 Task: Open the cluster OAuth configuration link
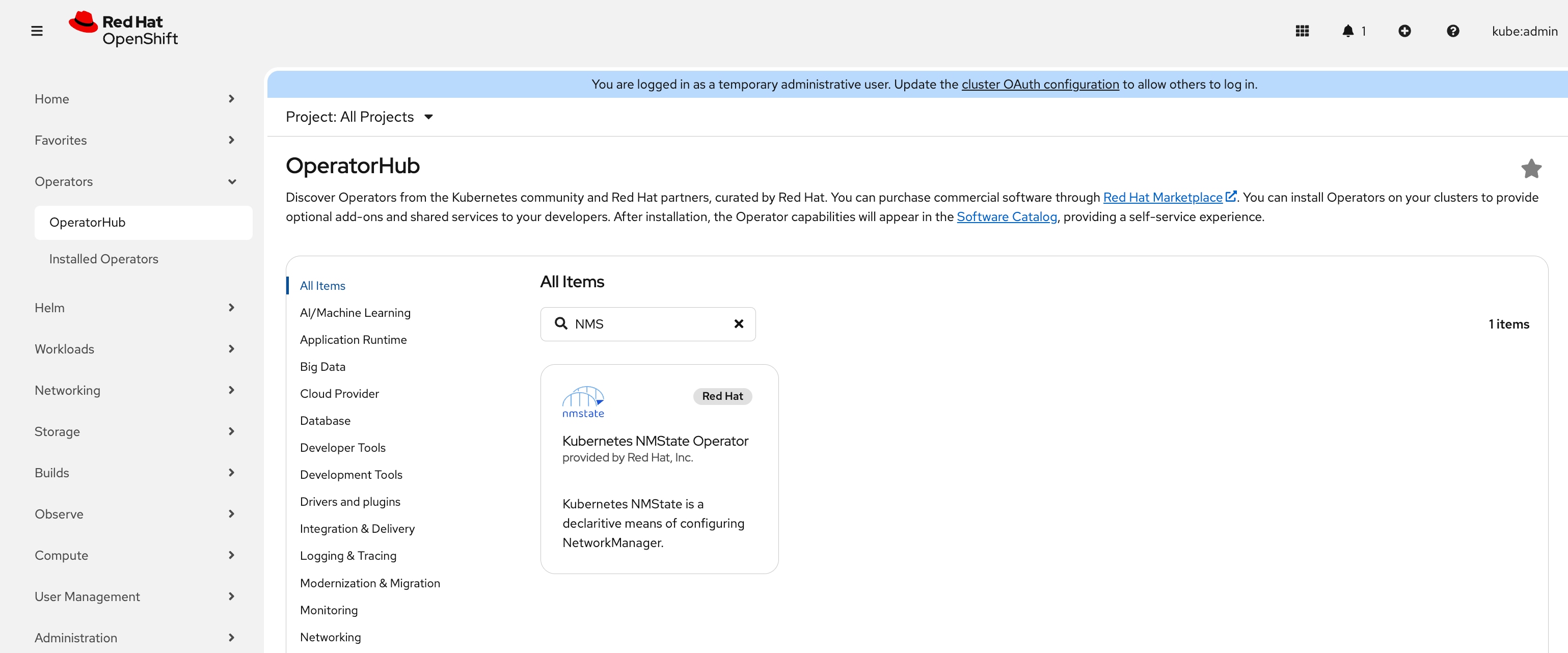pos(1040,84)
